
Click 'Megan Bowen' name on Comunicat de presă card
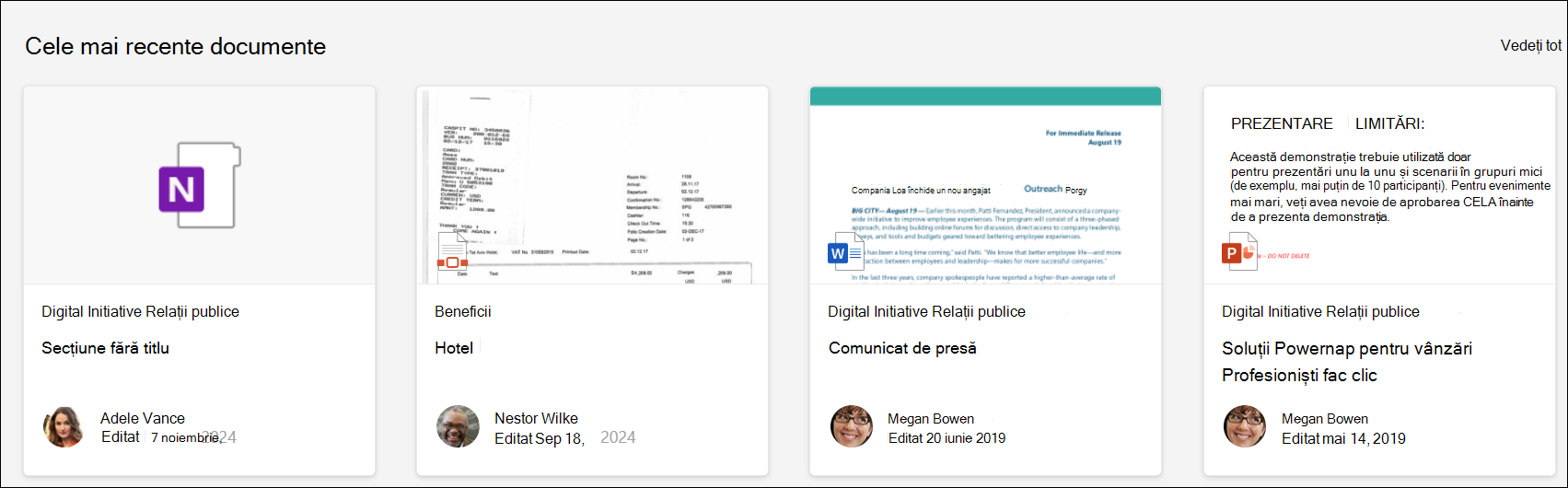[931, 418]
